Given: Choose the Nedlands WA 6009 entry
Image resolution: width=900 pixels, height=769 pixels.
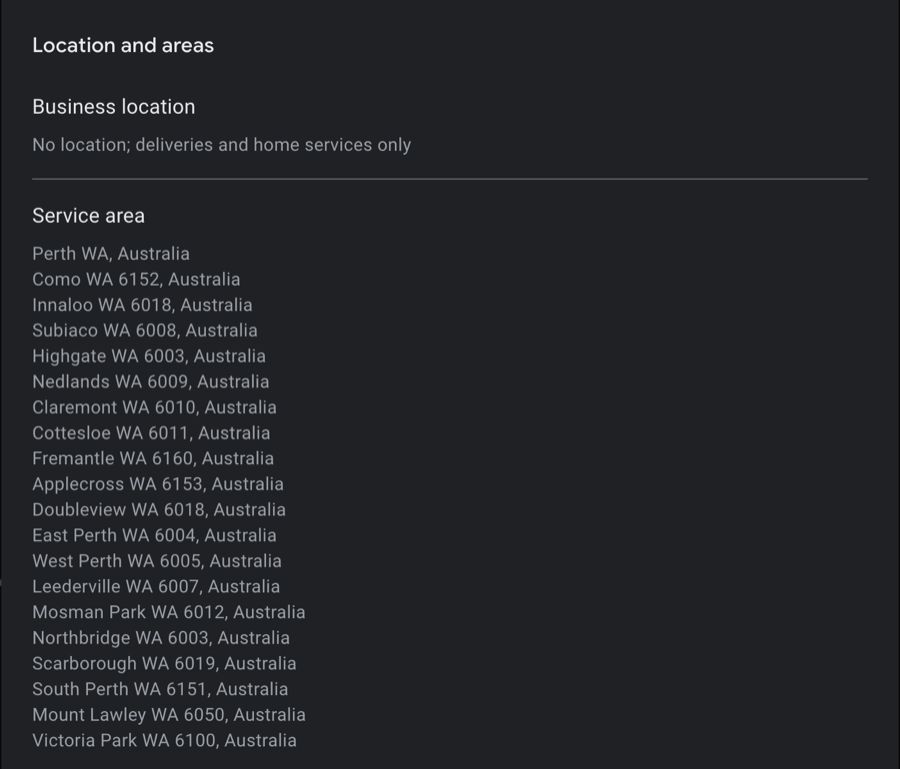Looking at the screenshot, I should point(150,382).
